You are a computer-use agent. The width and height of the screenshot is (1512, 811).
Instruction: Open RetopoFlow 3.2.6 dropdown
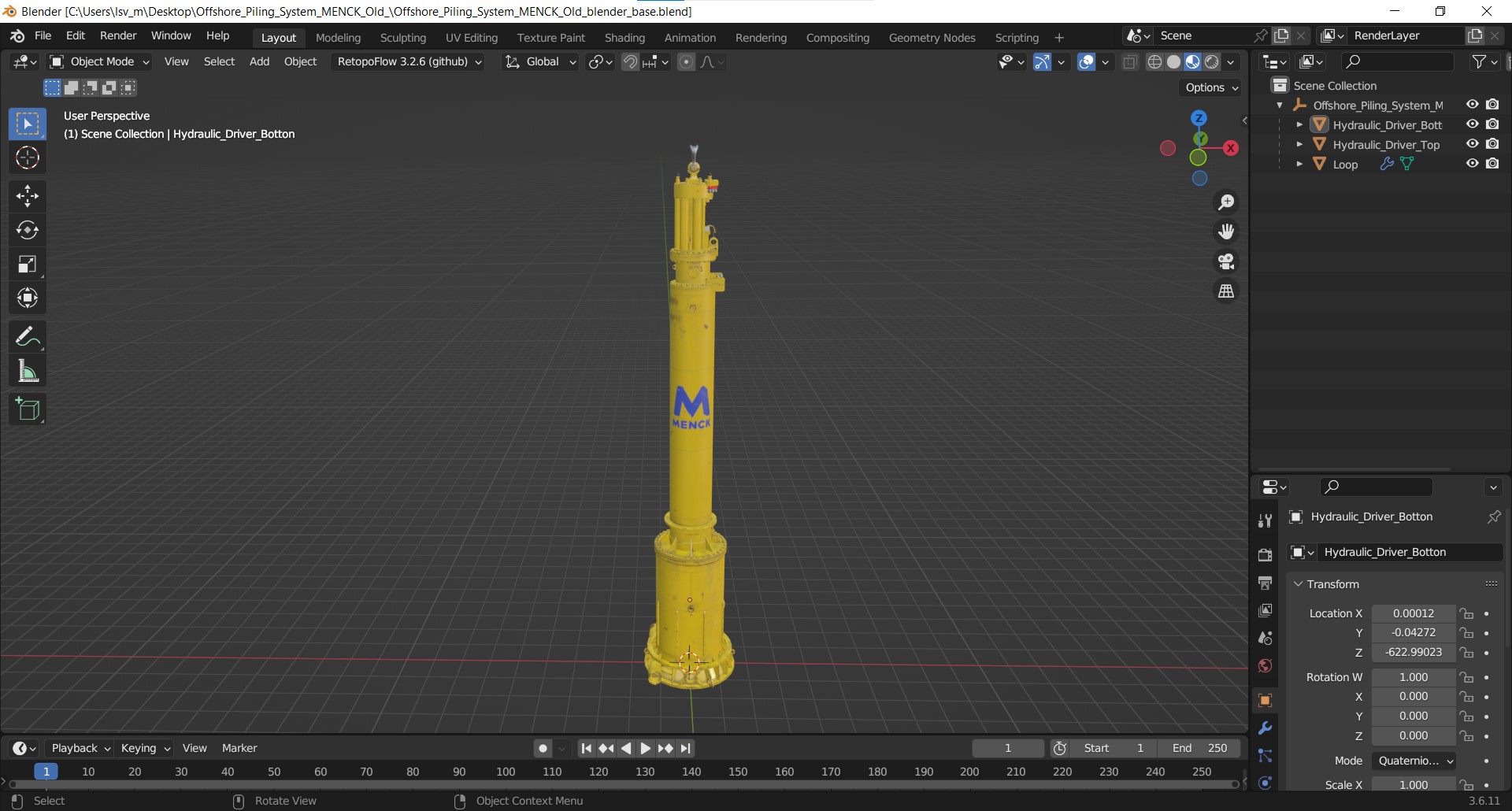click(409, 61)
